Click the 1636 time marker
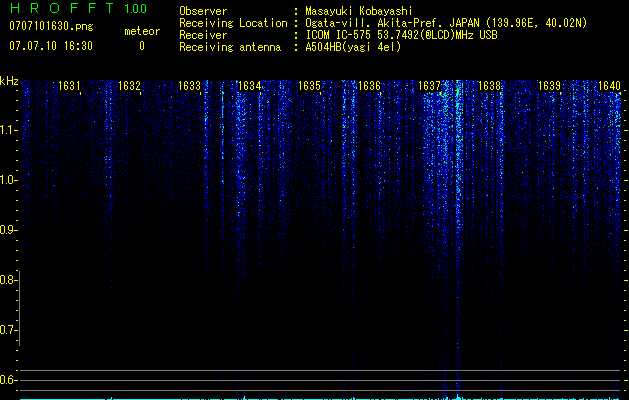The width and height of the screenshot is (629, 400). tap(369, 86)
